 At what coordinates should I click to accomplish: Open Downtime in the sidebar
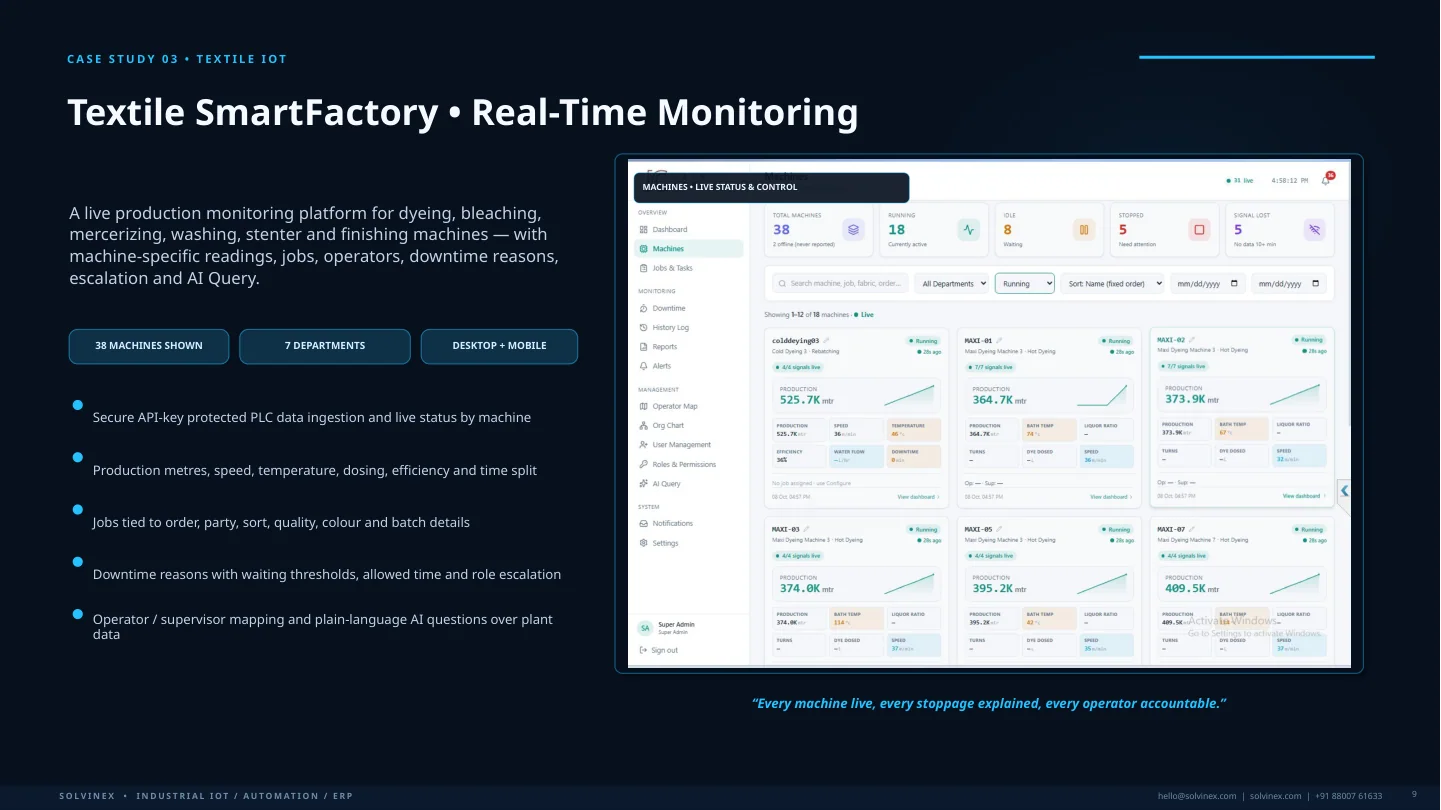[x=690, y=308]
